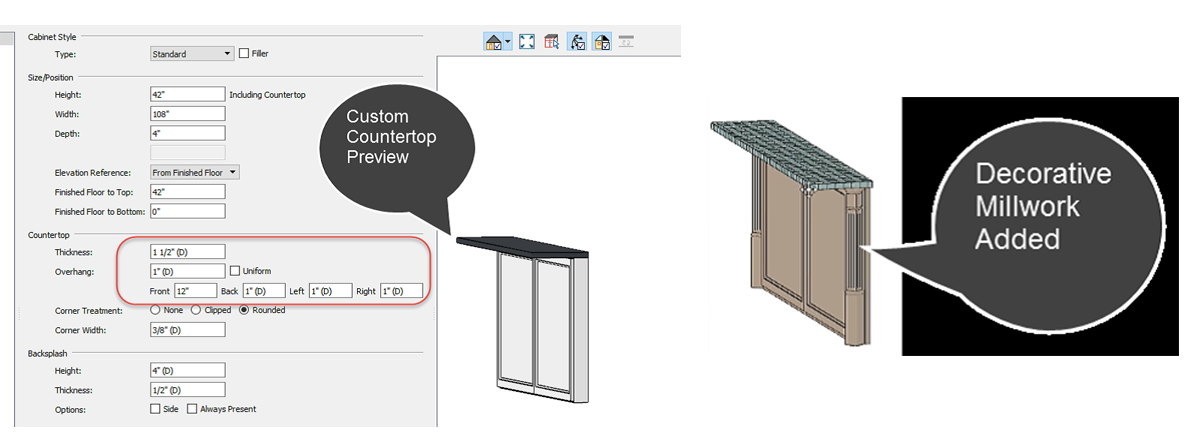
Task: Click the house render view icon
Action: pos(493,42)
